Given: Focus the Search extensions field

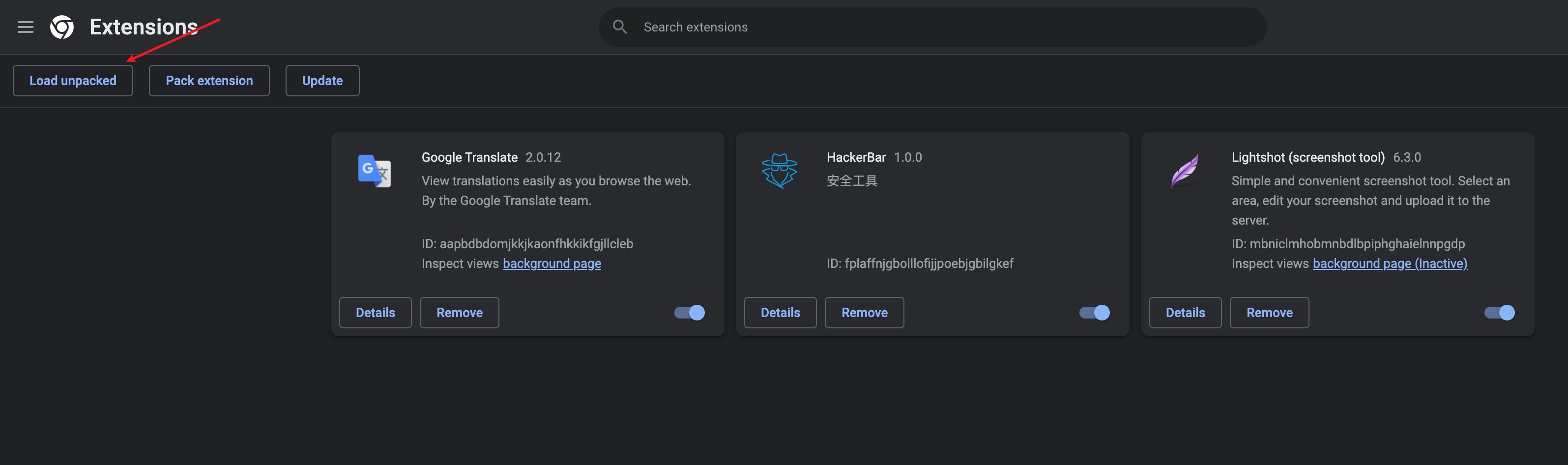Looking at the screenshot, I should click(932, 27).
